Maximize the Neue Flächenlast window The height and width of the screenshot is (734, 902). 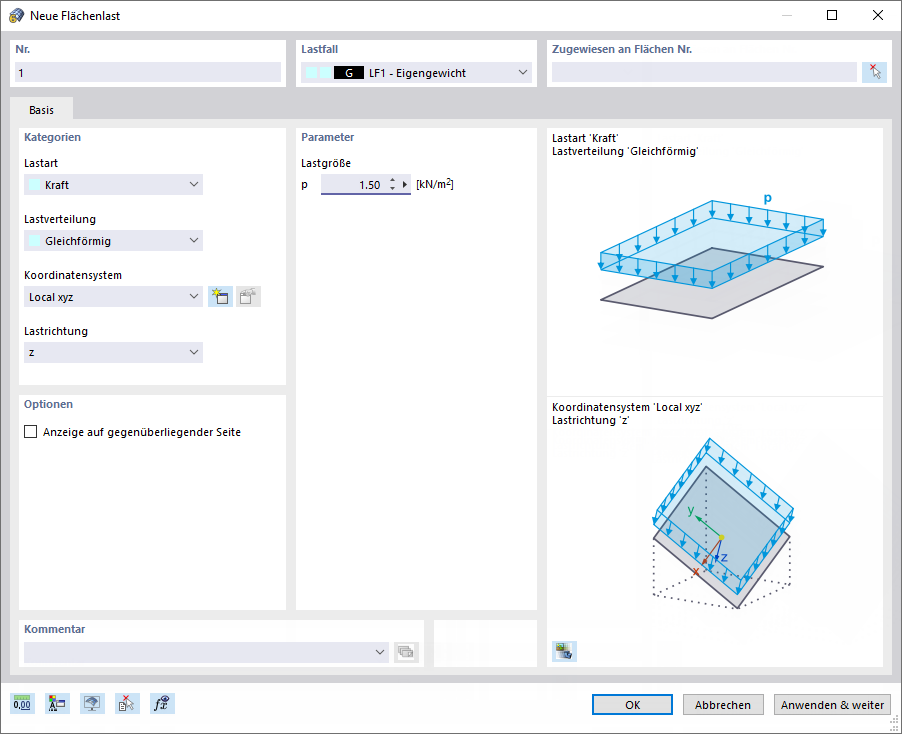pyautogui.click(x=832, y=16)
